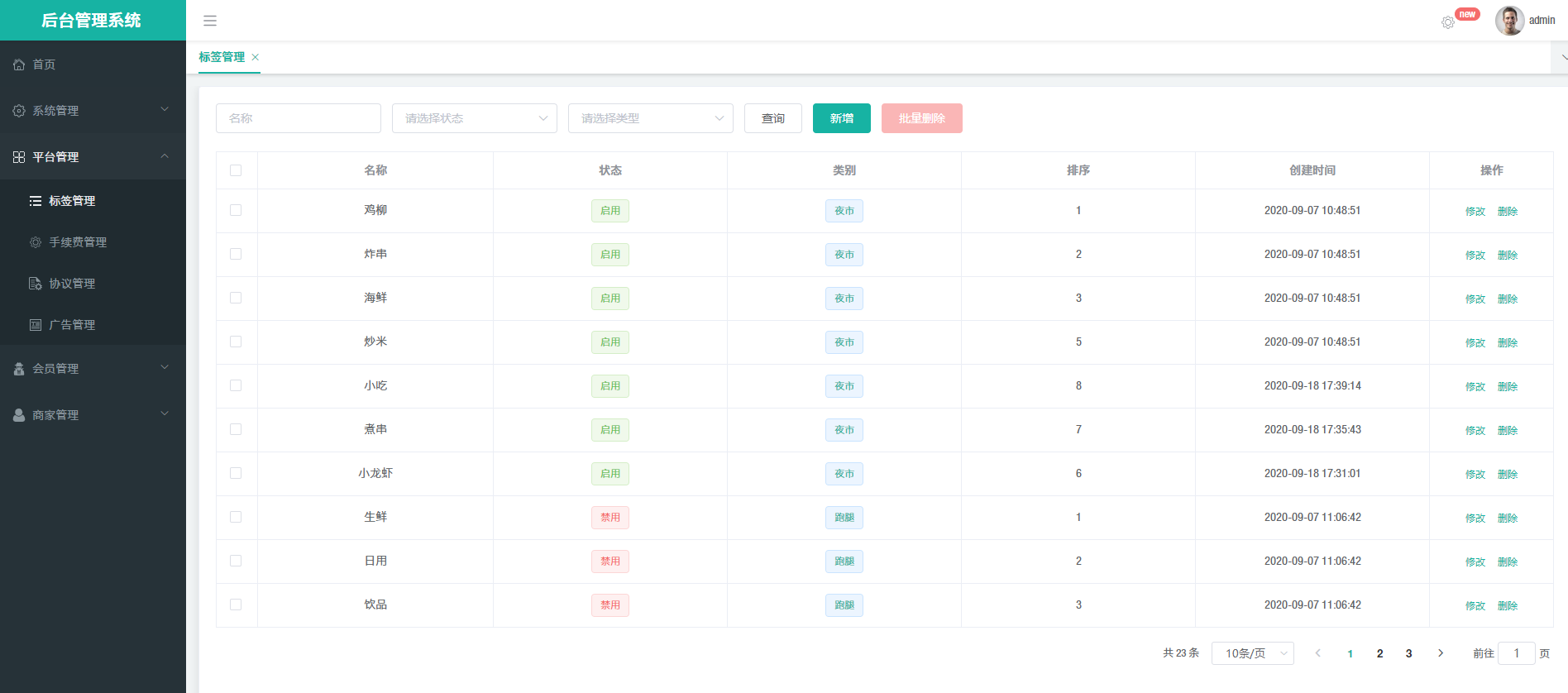Click the 手续费管理 gear icon in sidebar
Image resolution: width=1568 pixels, height=693 pixels.
(x=36, y=242)
